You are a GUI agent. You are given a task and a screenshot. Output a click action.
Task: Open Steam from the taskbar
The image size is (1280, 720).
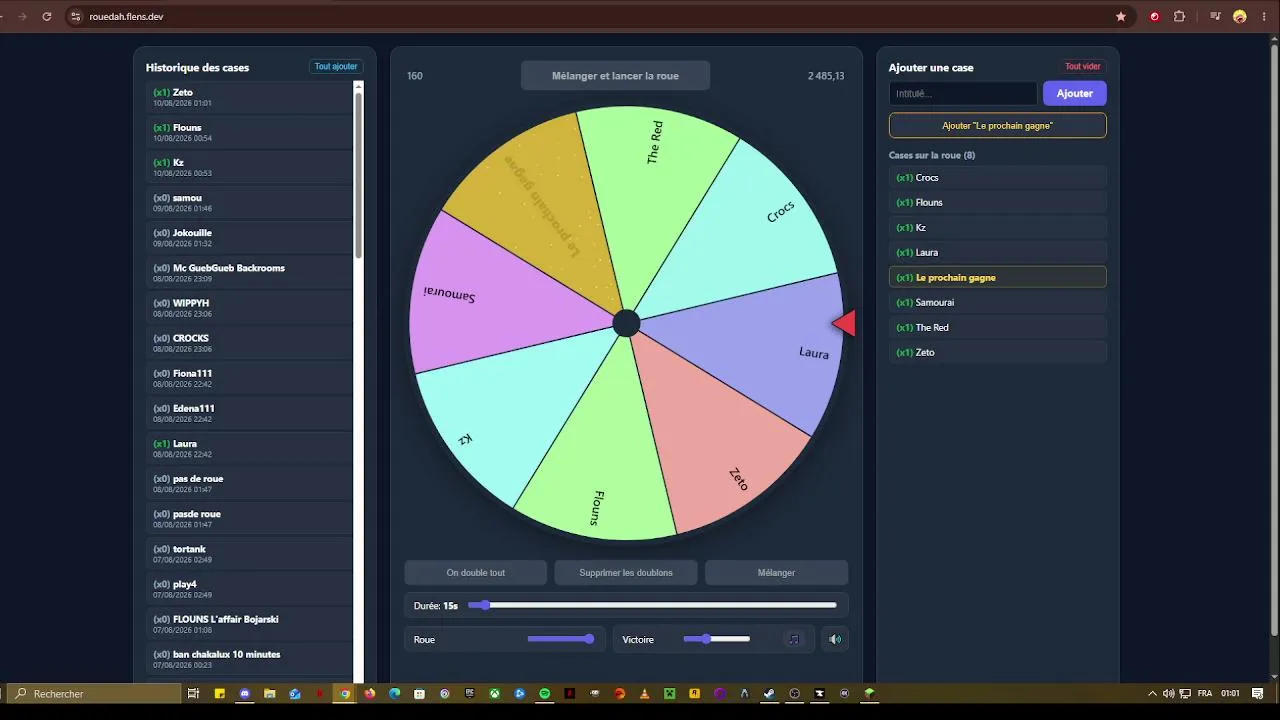pyautogui.click(x=769, y=694)
